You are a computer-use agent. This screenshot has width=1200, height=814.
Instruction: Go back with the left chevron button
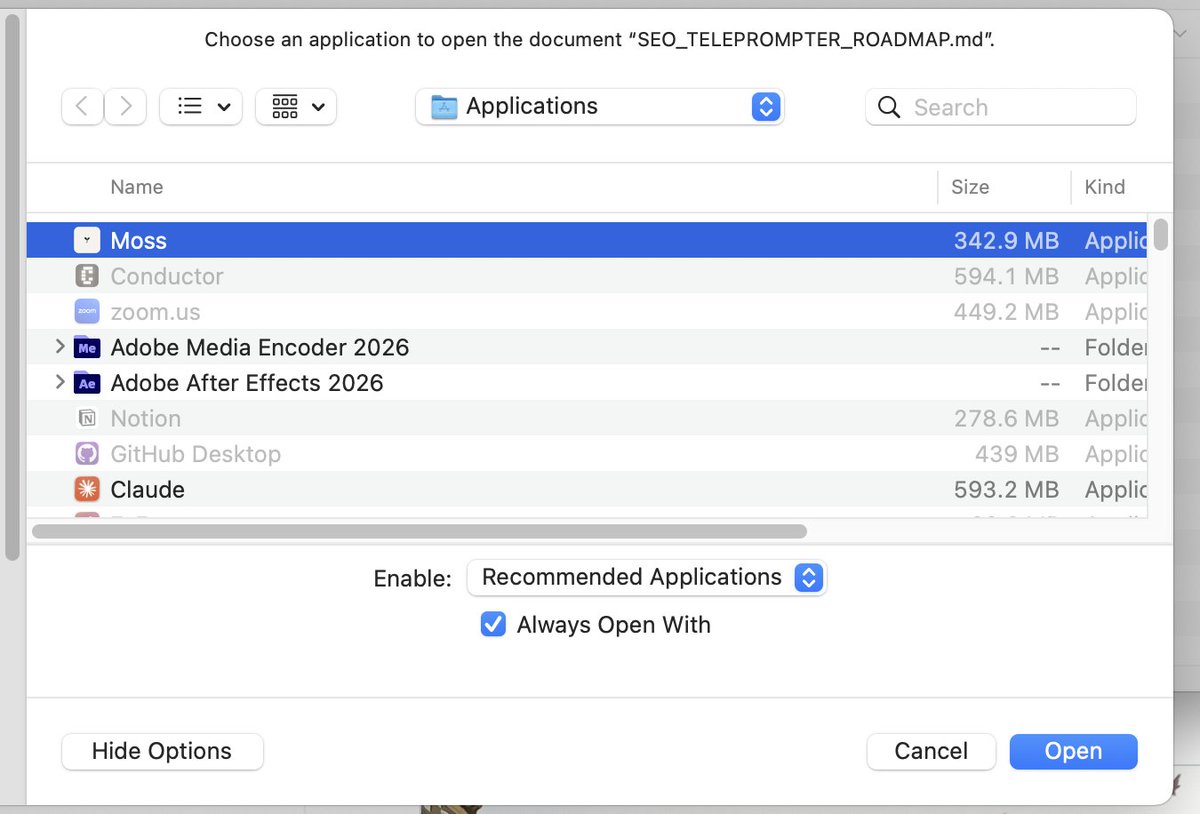pos(82,106)
